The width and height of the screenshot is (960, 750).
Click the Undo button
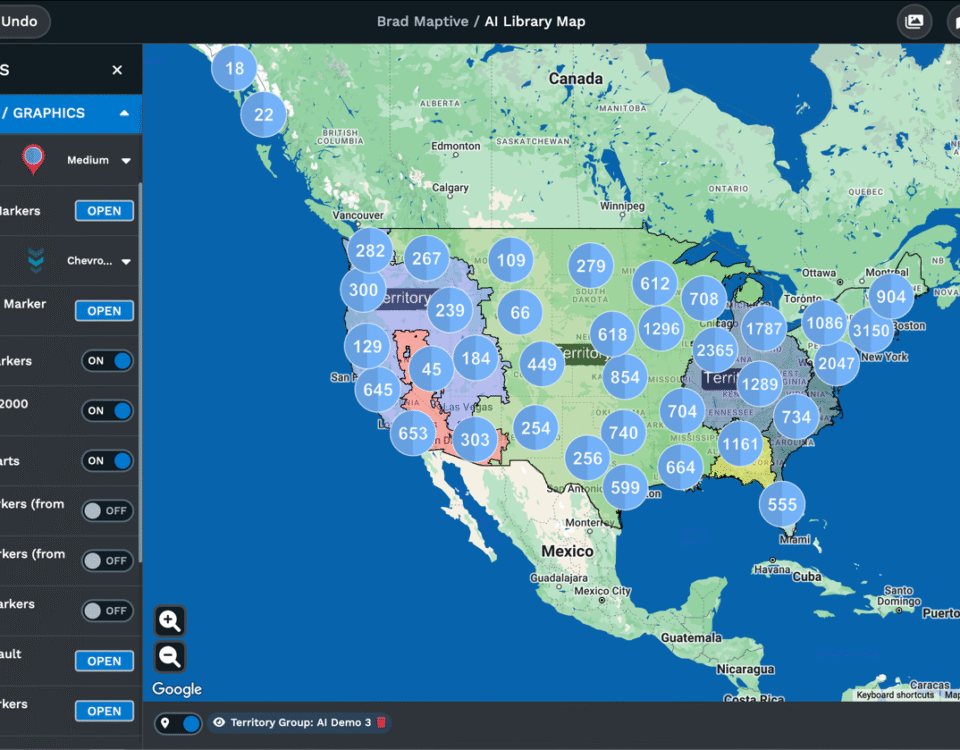(20, 21)
